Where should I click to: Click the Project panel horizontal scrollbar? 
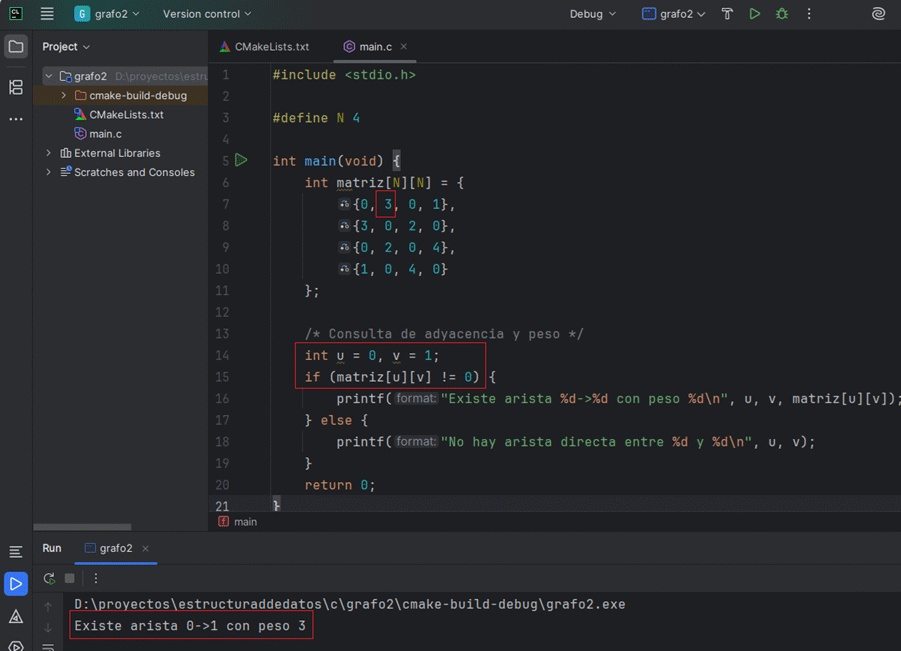click(x=82, y=527)
